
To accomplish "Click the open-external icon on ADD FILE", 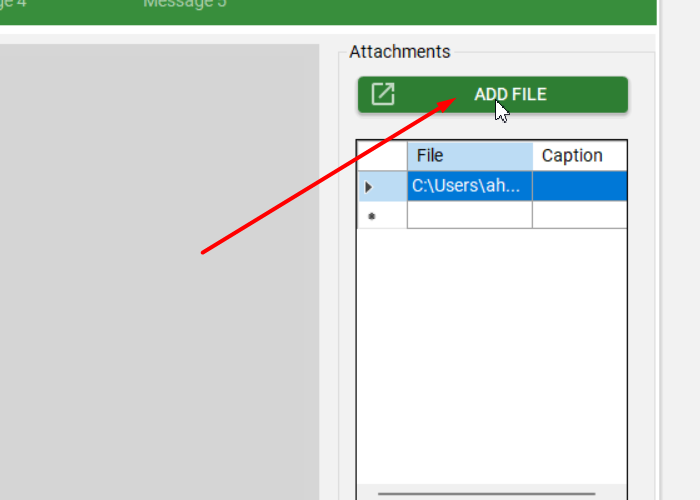I will point(383,95).
